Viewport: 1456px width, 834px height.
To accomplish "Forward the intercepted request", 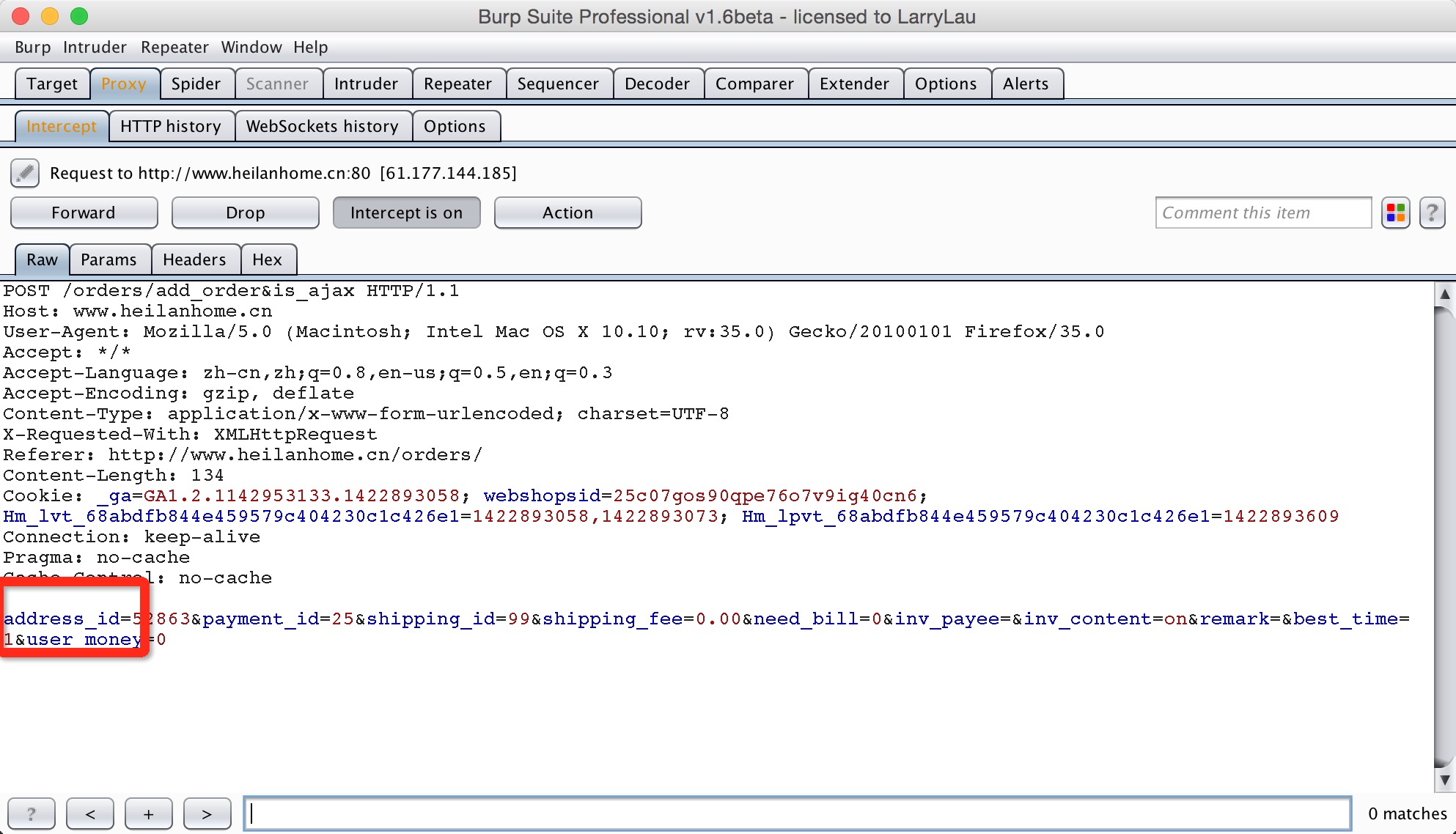I will [84, 213].
